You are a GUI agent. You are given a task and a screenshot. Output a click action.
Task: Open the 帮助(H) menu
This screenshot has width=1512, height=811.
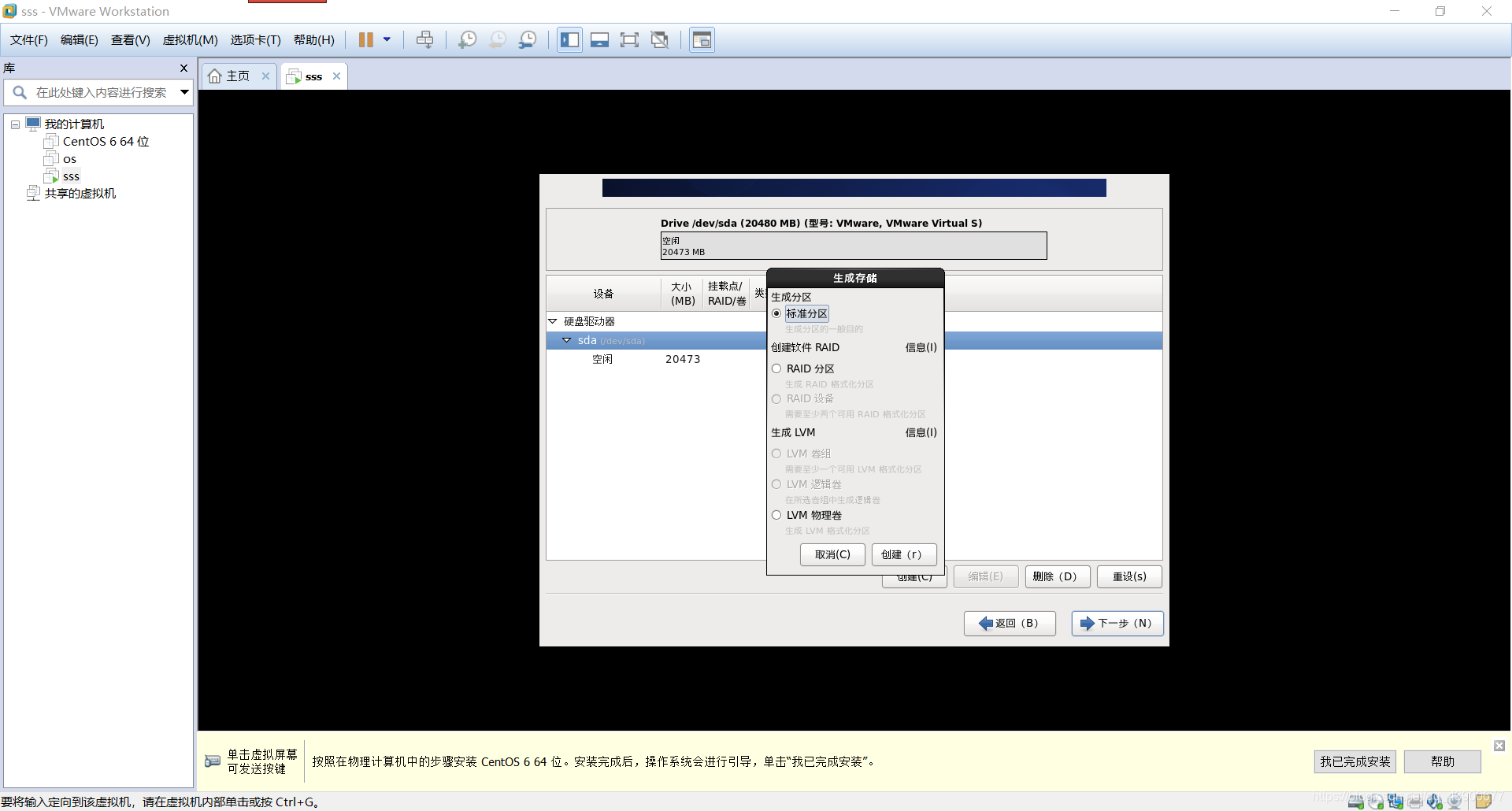point(314,40)
